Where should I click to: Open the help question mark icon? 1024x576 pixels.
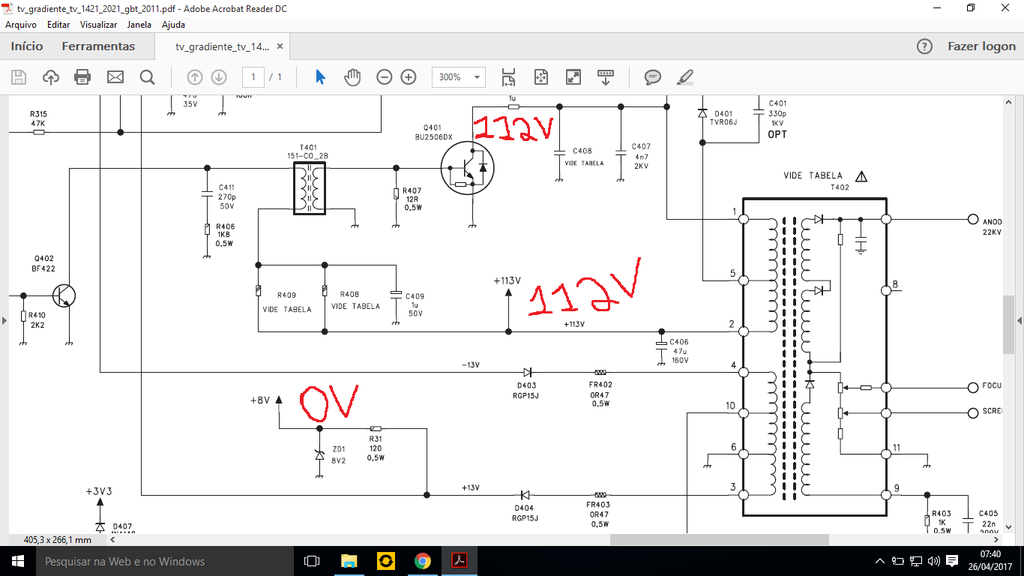pos(924,46)
